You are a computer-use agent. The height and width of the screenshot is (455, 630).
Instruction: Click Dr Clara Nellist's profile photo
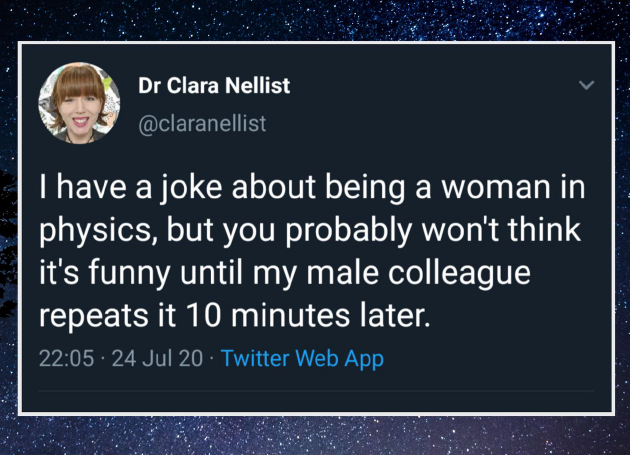78,103
